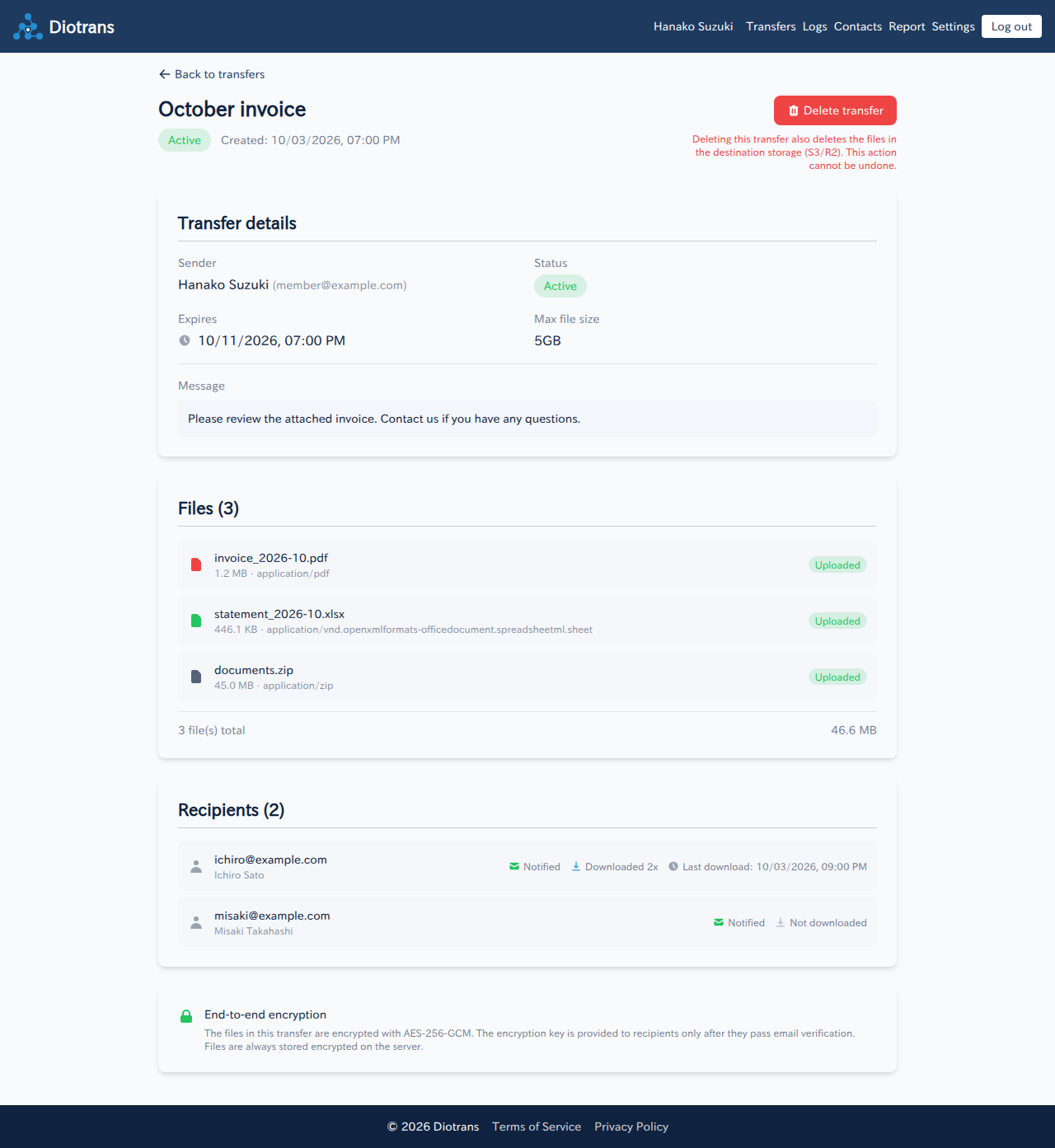1055x1148 pixels.
Task: Click the green lock encryption icon
Action: click(186, 1016)
